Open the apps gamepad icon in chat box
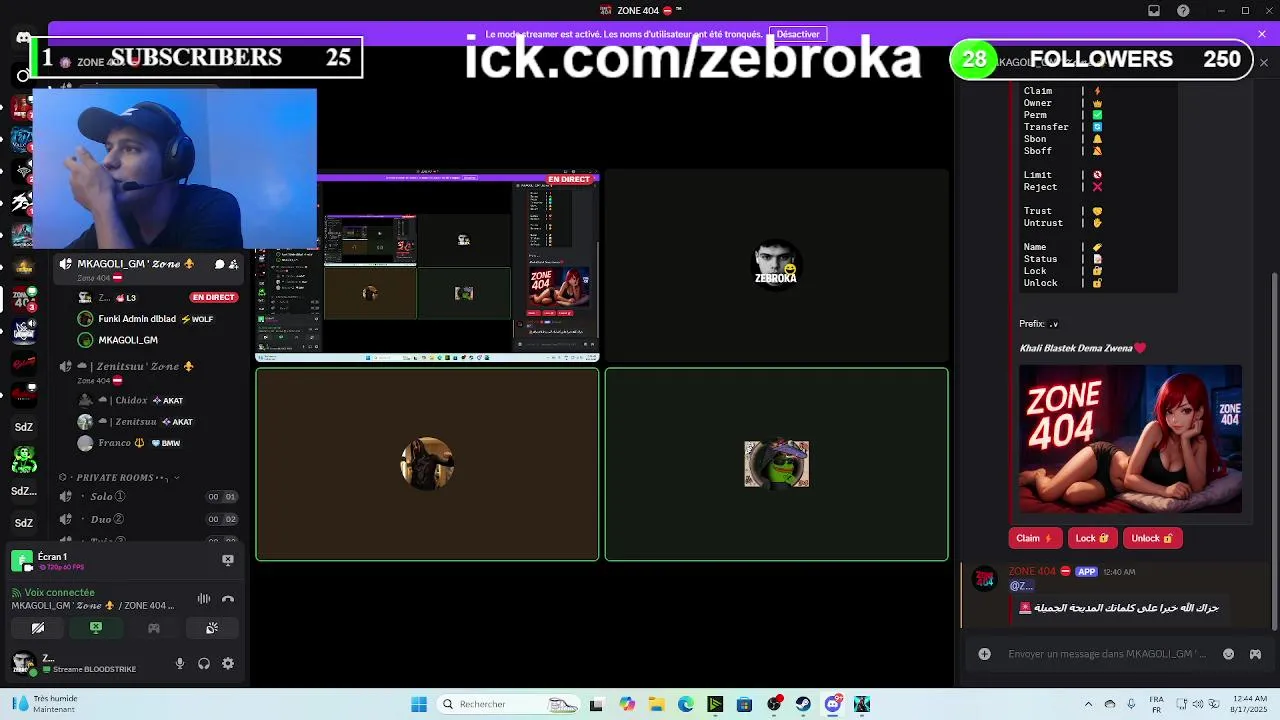The width and height of the screenshot is (1280, 720). pyautogui.click(x=1255, y=654)
